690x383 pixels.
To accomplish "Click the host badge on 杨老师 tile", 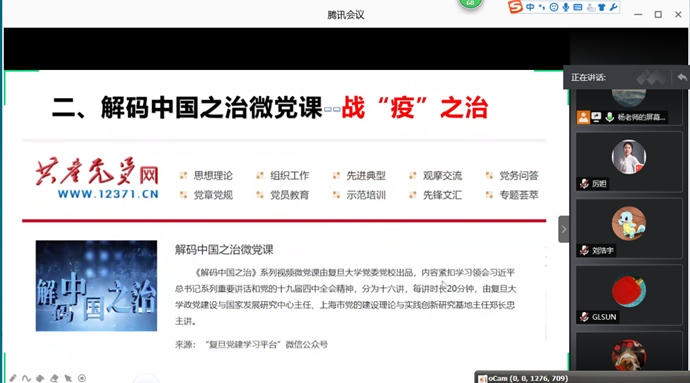I will click(x=583, y=117).
